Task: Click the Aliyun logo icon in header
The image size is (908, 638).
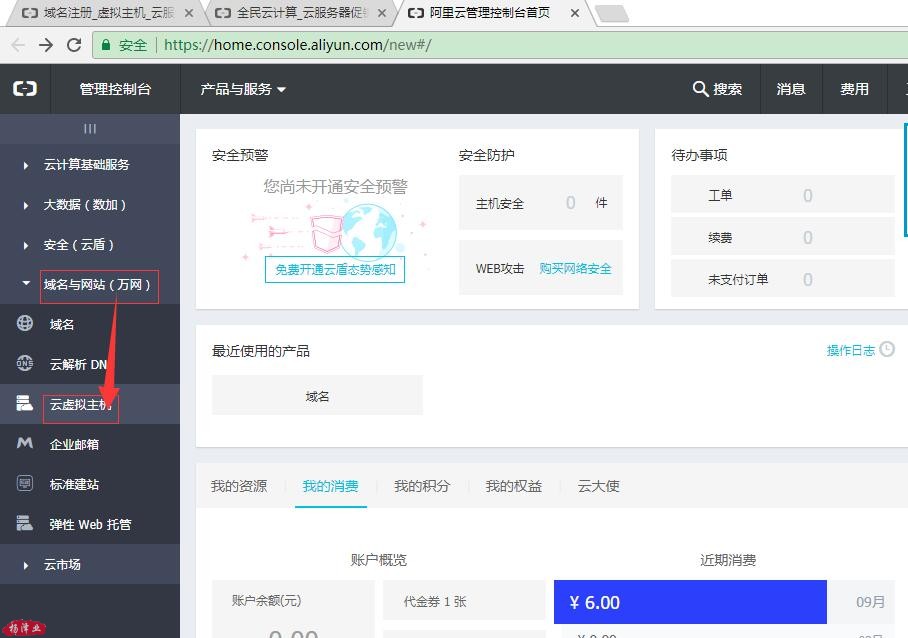Action: click(x=25, y=89)
